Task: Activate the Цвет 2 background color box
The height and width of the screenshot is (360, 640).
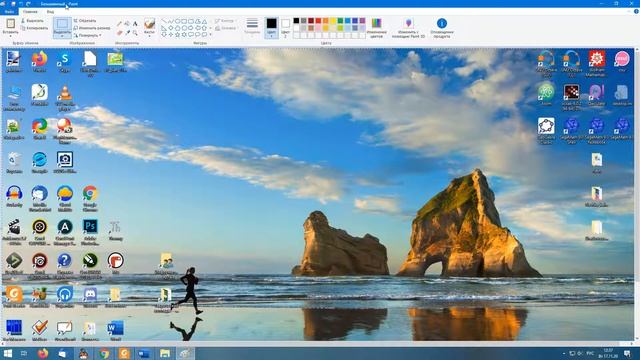Action: [x=285, y=28]
